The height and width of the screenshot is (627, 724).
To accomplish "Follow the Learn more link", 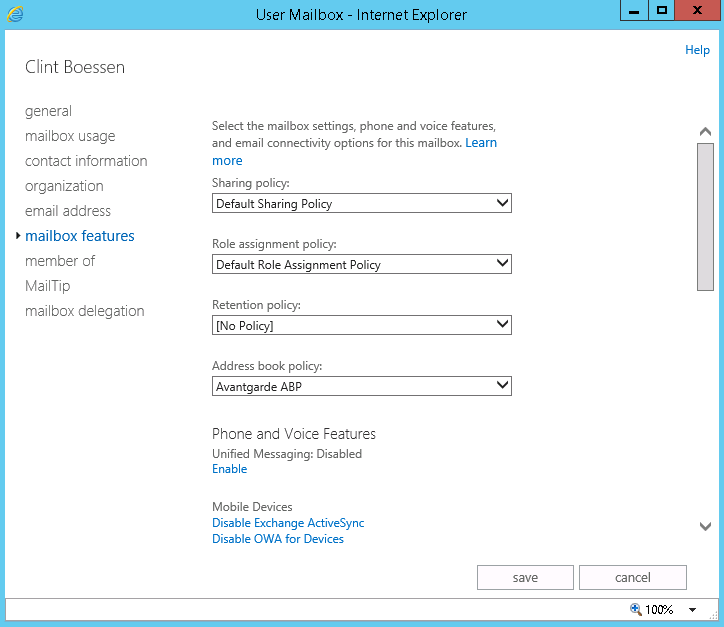I will pyautogui.click(x=481, y=143).
